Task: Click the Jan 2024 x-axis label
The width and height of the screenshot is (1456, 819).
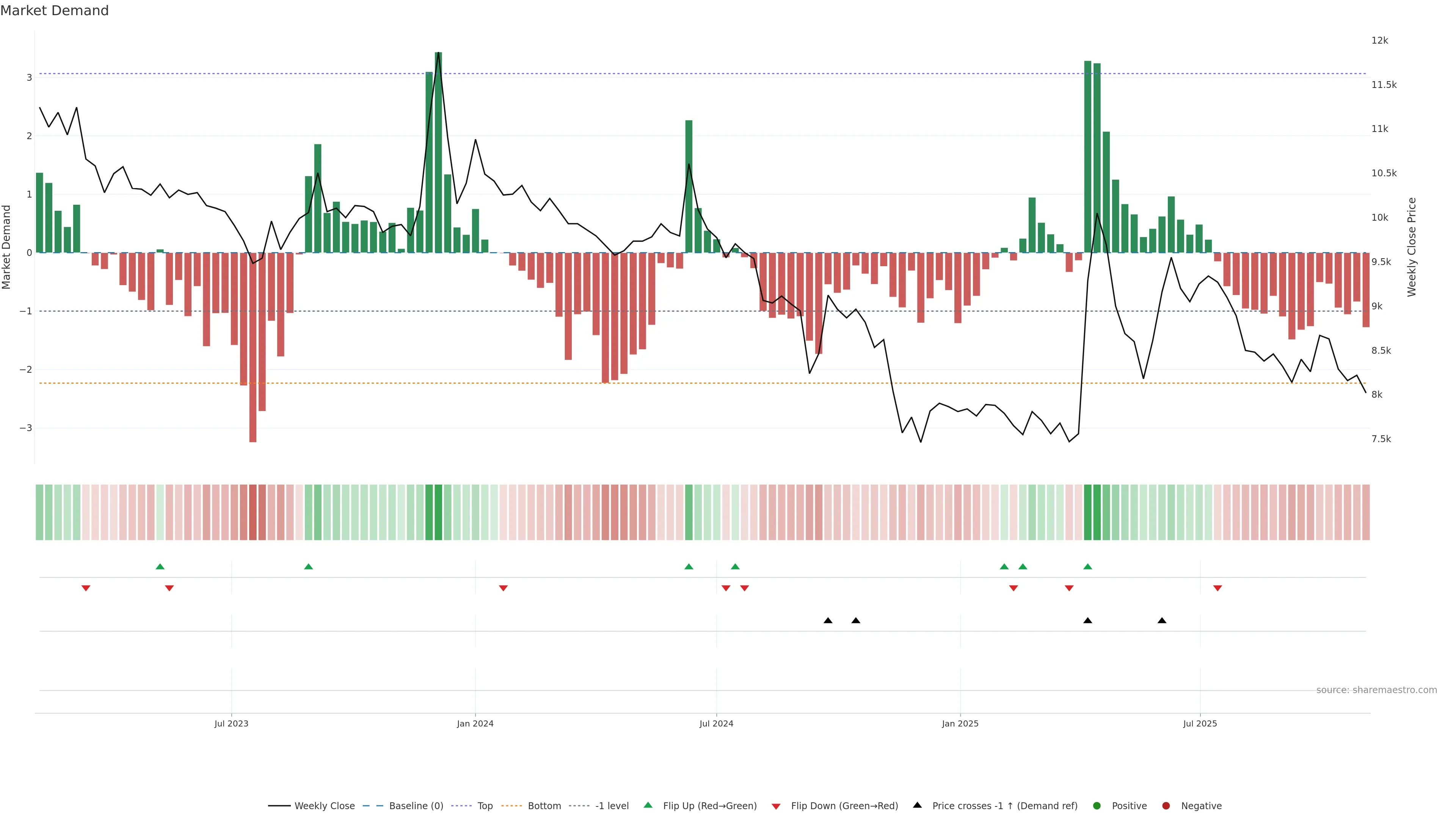Action: pos(475,723)
